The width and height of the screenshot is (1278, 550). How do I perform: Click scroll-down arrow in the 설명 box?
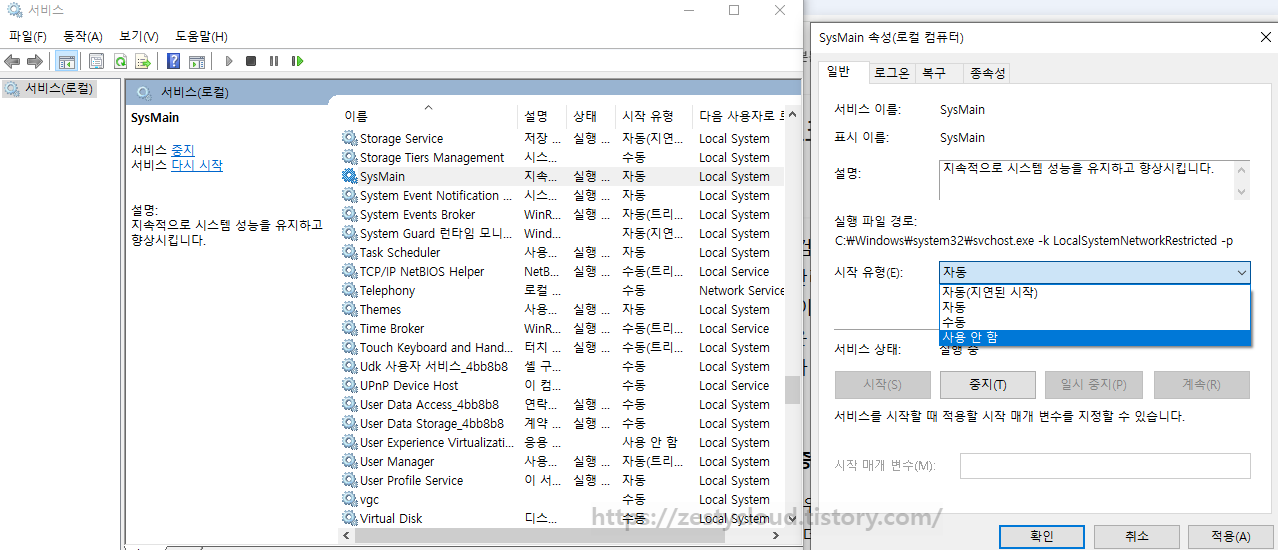(1242, 191)
